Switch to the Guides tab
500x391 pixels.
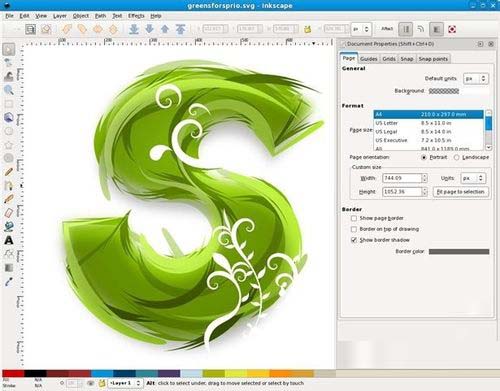pos(369,59)
